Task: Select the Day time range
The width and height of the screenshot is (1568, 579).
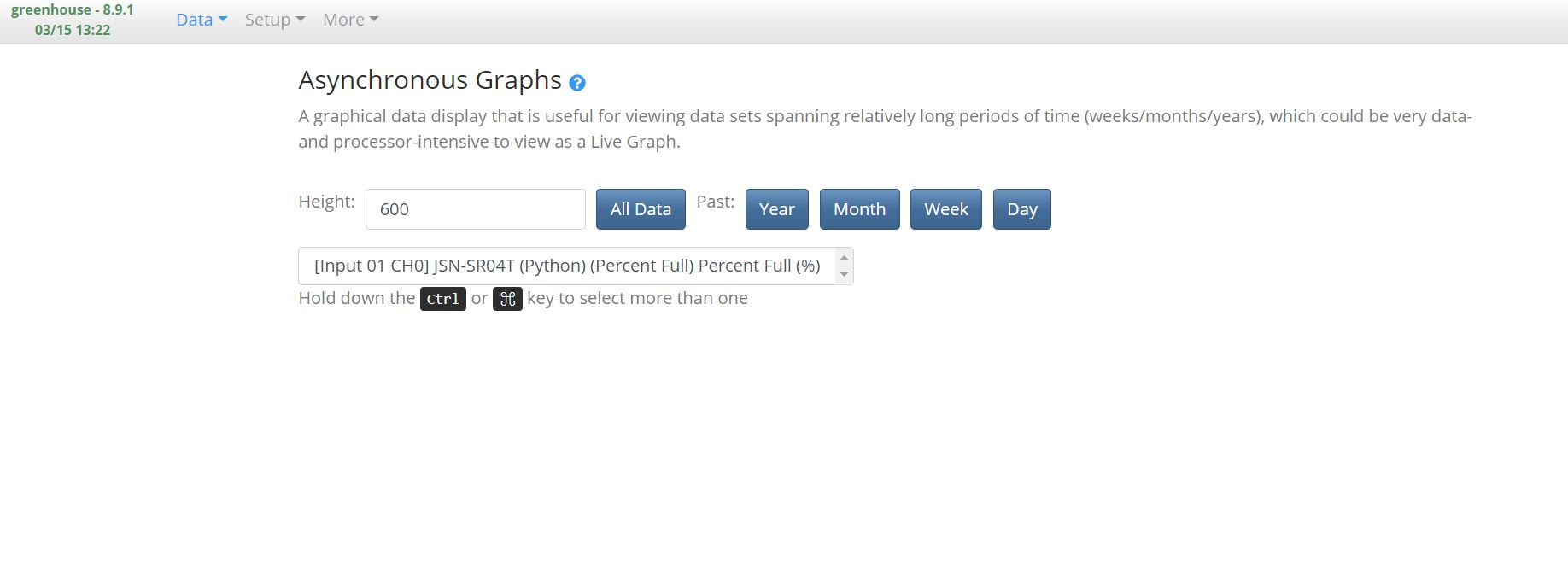Action: pos(1021,208)
